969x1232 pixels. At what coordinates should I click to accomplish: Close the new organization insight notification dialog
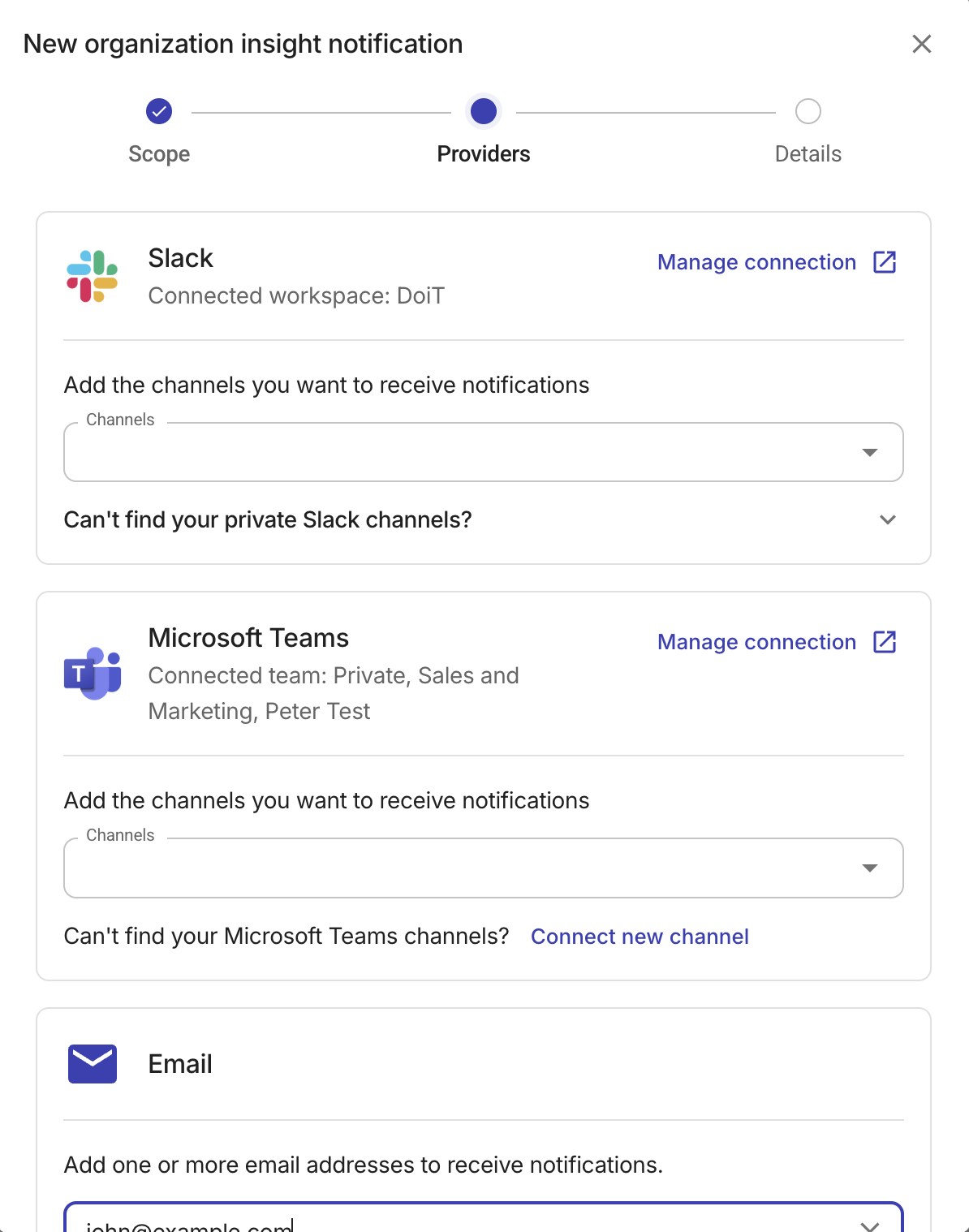point(921,44)
